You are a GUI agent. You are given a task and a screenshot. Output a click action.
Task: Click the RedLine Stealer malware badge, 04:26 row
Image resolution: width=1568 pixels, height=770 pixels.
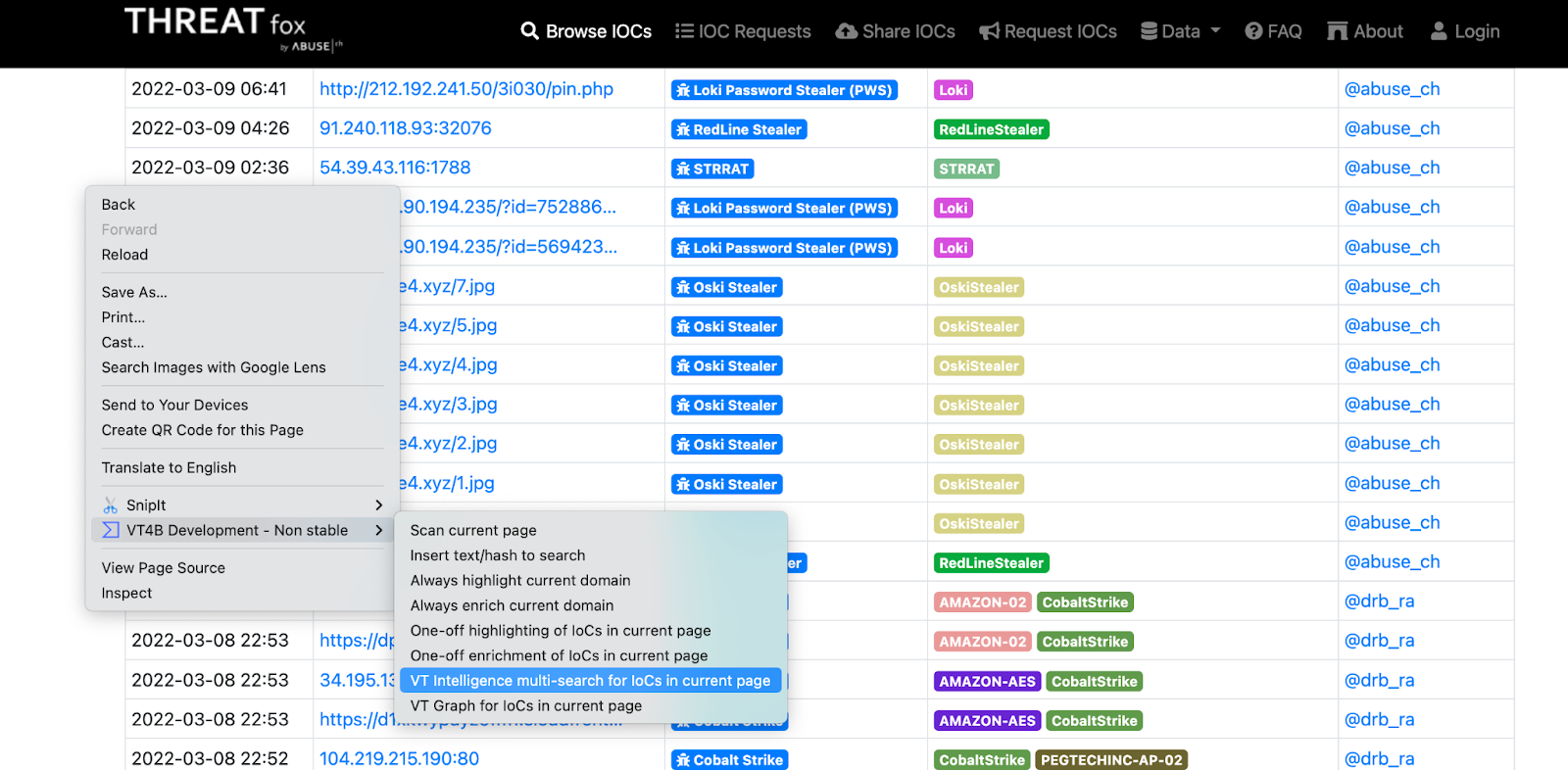click(739, 129)
